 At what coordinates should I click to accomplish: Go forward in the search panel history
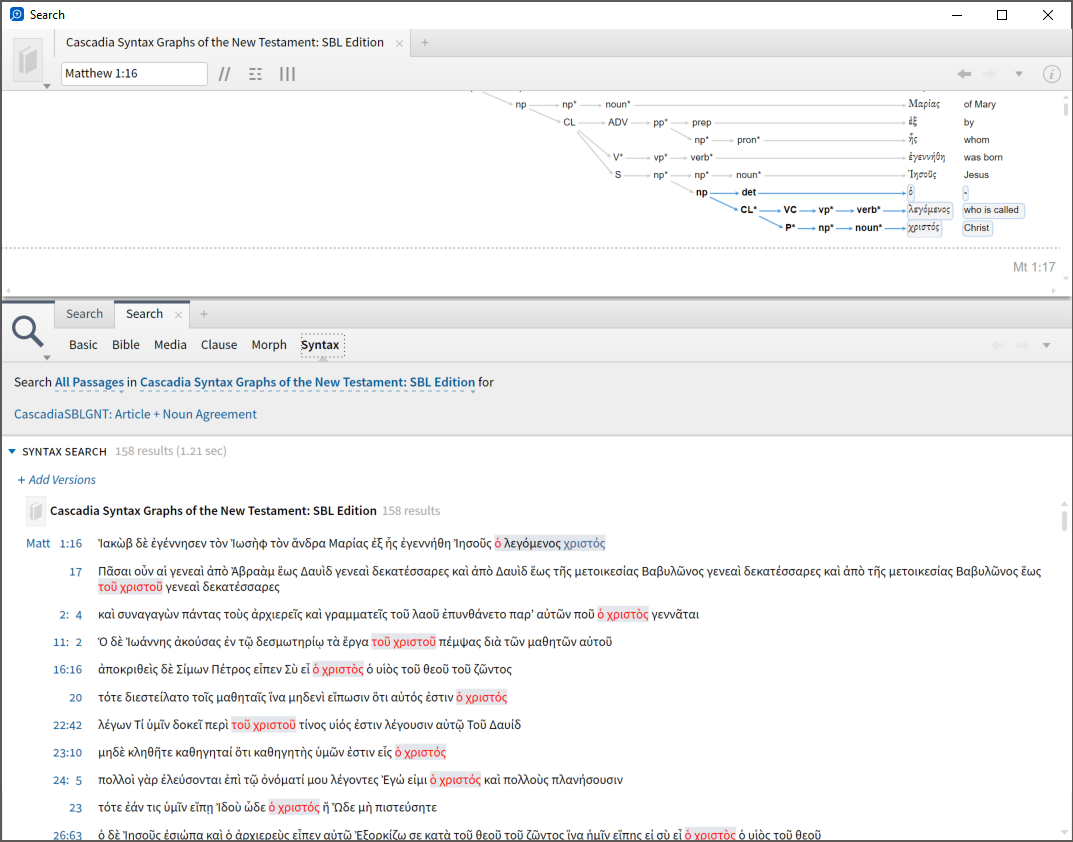click(x=1022, y=346)
